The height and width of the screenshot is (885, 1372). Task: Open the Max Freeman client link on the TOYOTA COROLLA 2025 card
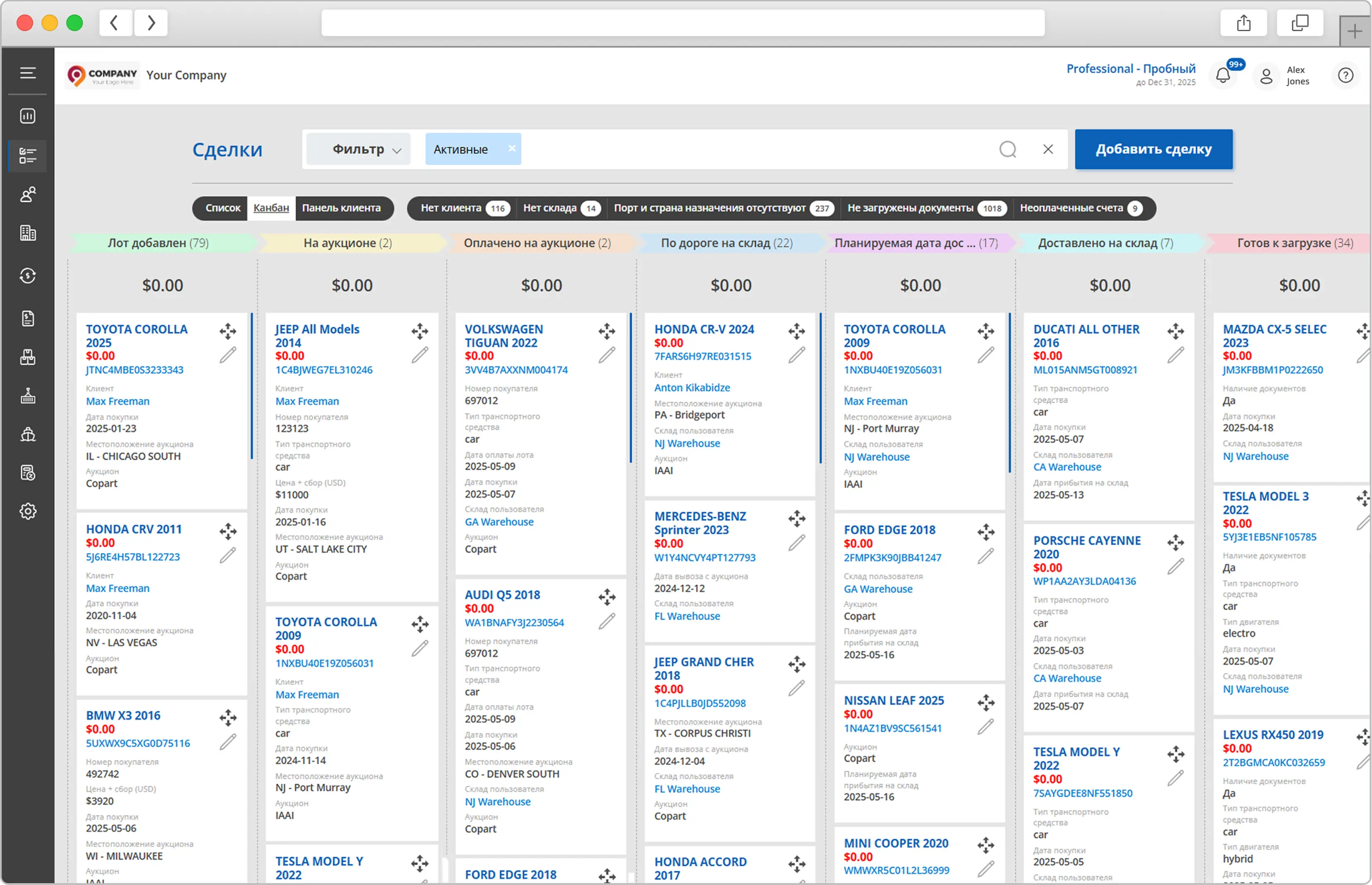(x=118, y=401)
